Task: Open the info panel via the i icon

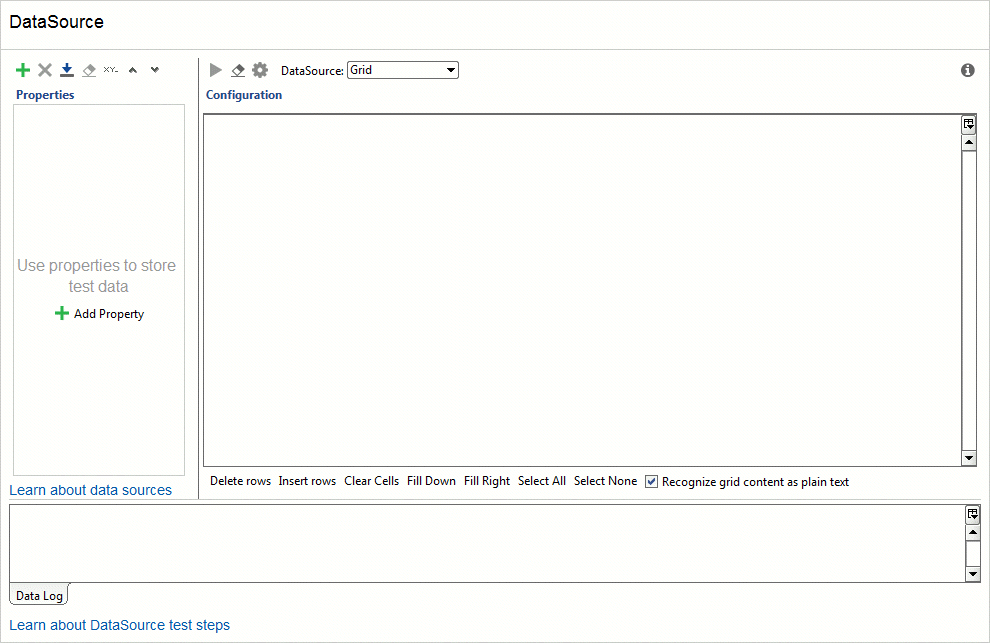Action: [966, 70]
